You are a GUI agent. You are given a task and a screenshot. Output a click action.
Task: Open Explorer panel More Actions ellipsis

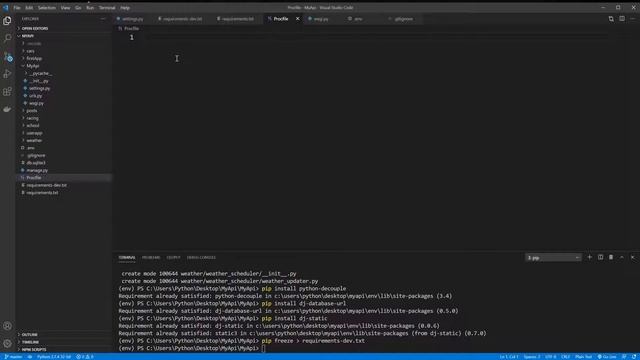tap(102, 19)
